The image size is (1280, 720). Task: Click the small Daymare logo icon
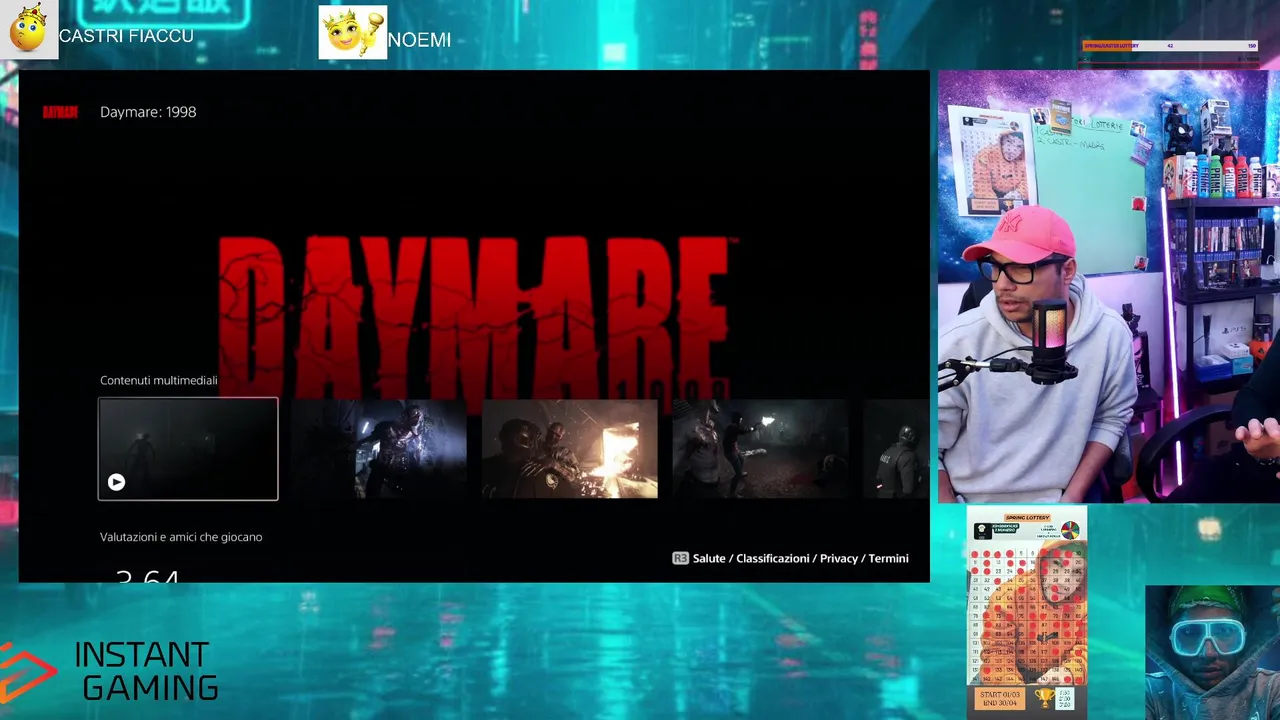click(x=60, y=112)
